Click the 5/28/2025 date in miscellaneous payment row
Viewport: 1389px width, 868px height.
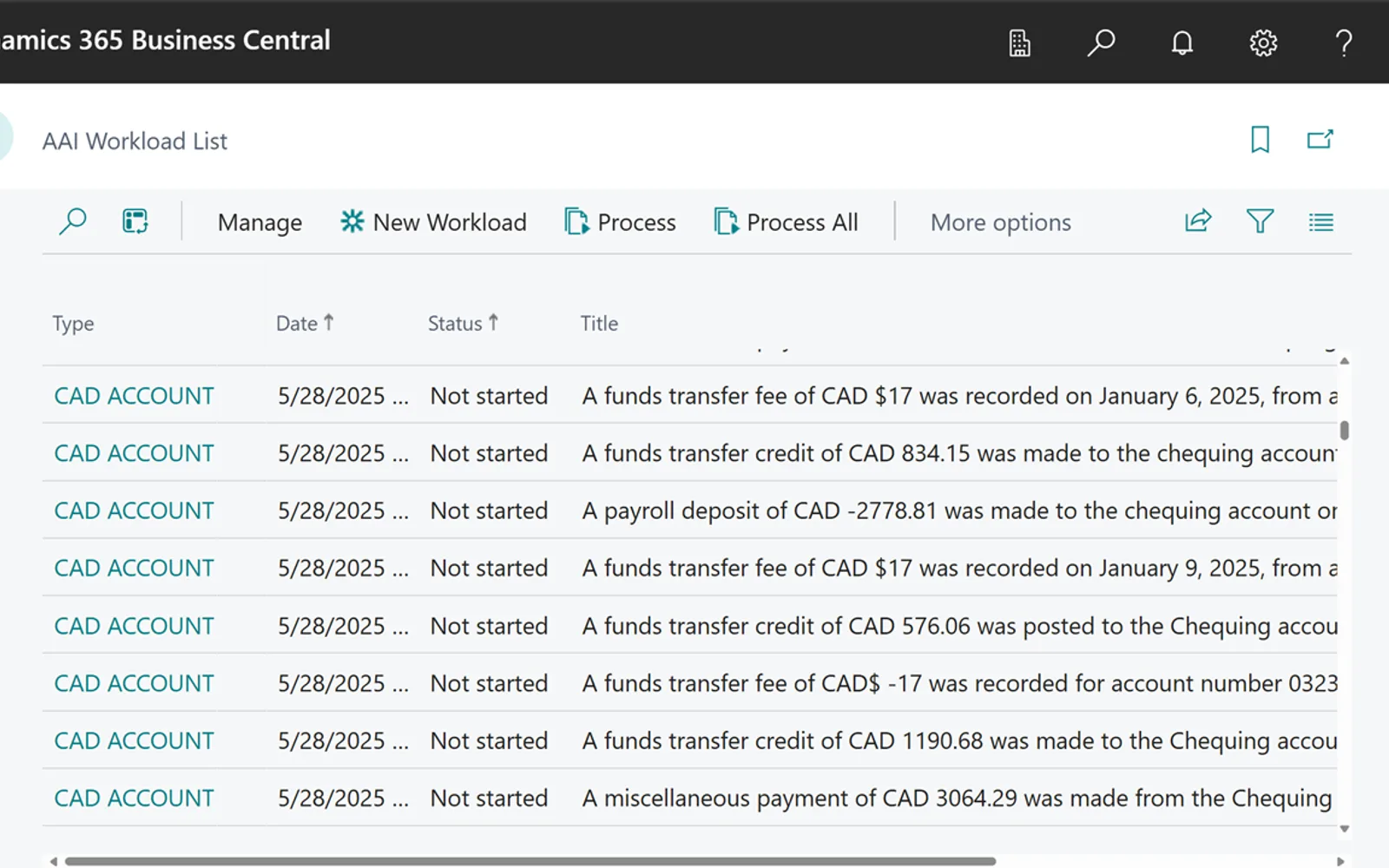tap(343, 798)
